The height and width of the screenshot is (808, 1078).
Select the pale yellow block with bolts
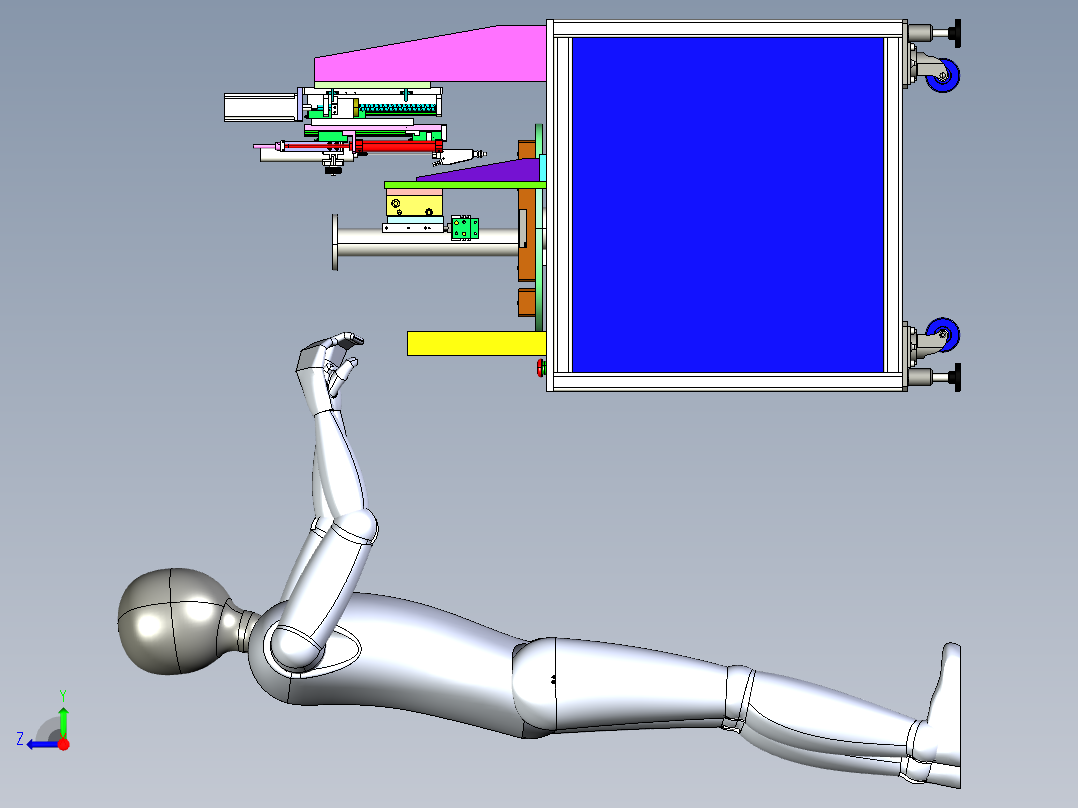click(x=415, y=205)
